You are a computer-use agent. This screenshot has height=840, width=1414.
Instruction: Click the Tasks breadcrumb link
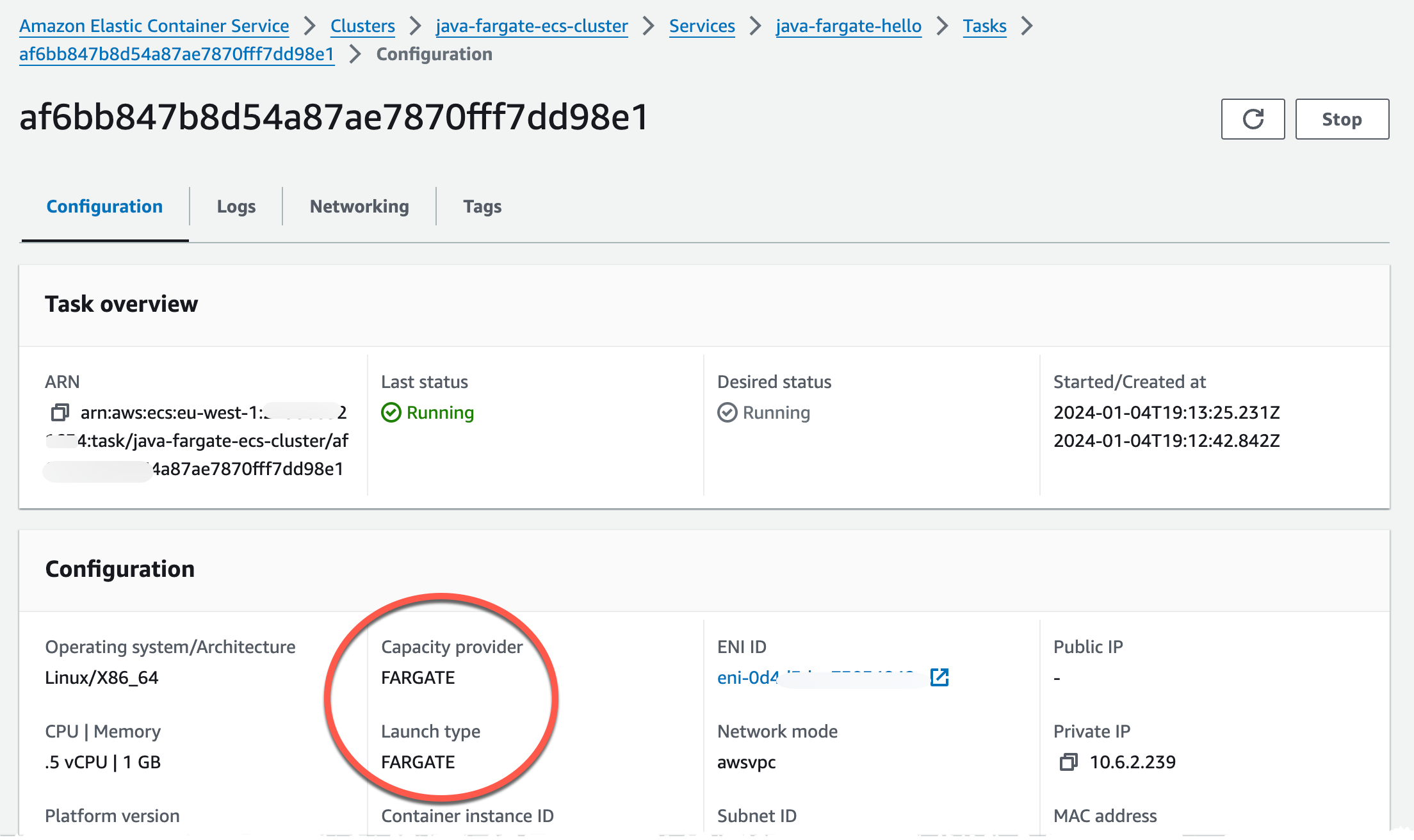pyautogui.click(x=984, y=26)
